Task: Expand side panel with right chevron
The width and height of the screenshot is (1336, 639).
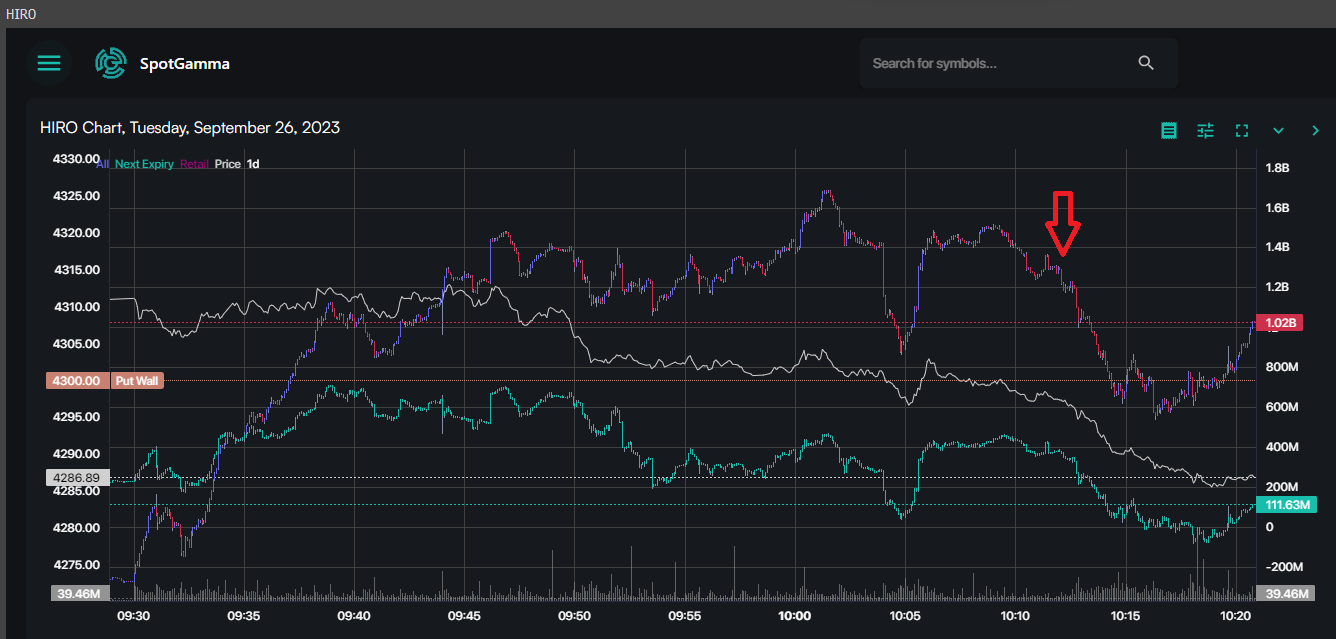Action: tap(1315, 130)
